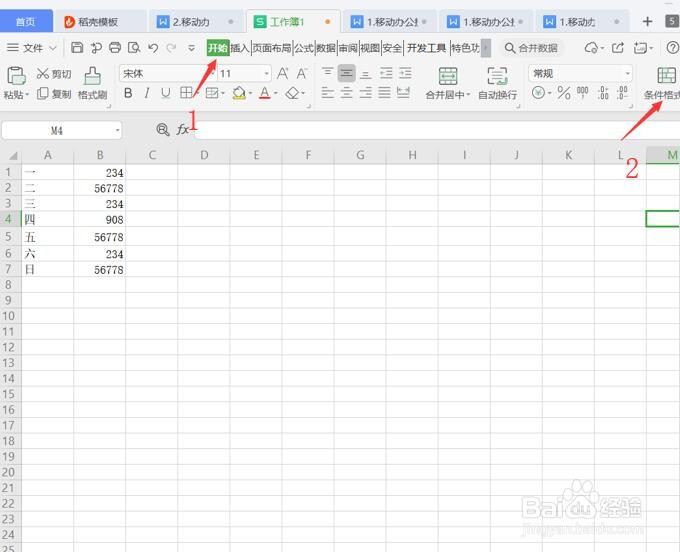Image resolution: width=680 pixels, height=552 pixels.
Task: Select column B header
Action: [100, 155]
